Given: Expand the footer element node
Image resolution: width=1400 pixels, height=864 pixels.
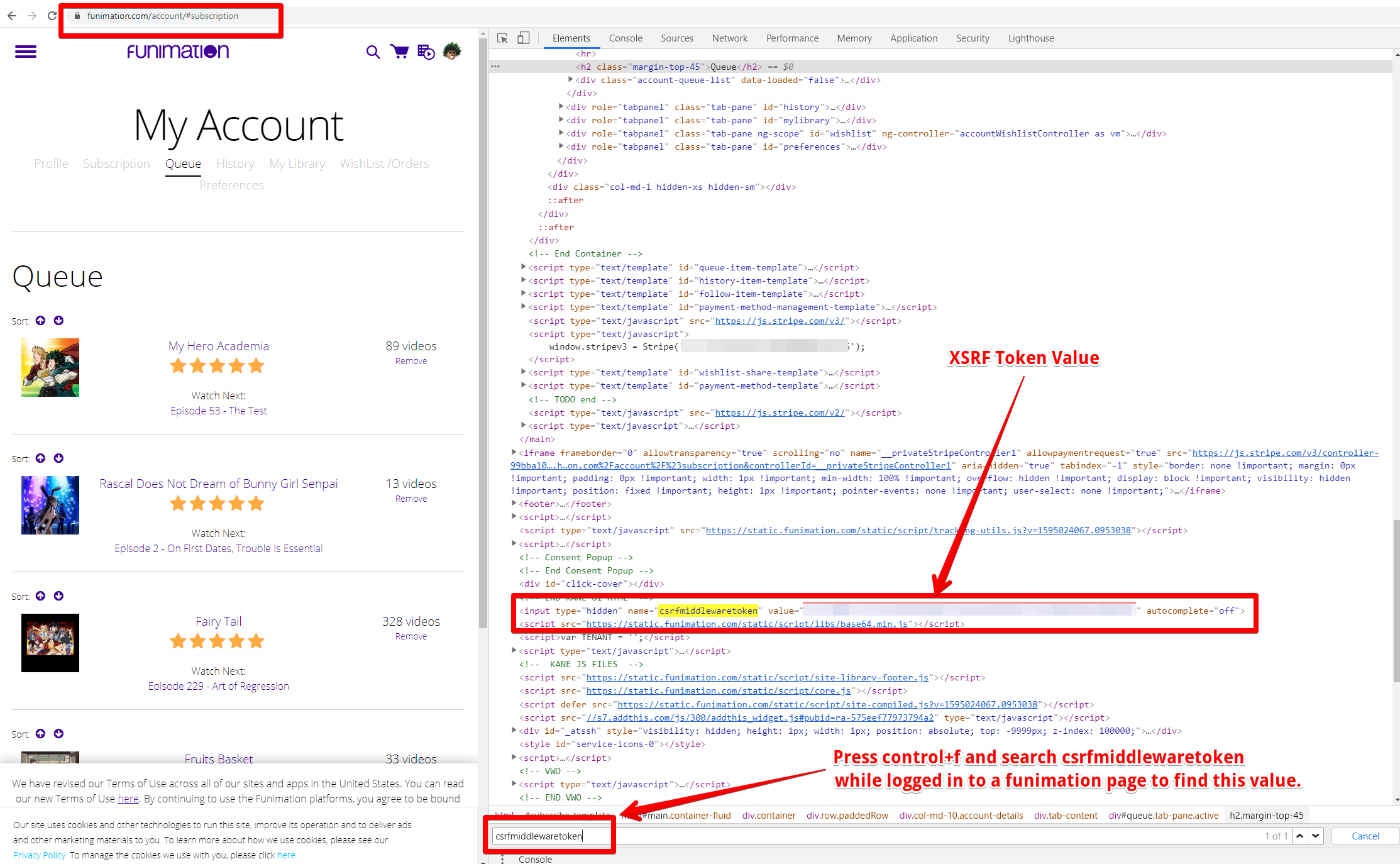Looking at the screenshot, I should click(514, 504).
